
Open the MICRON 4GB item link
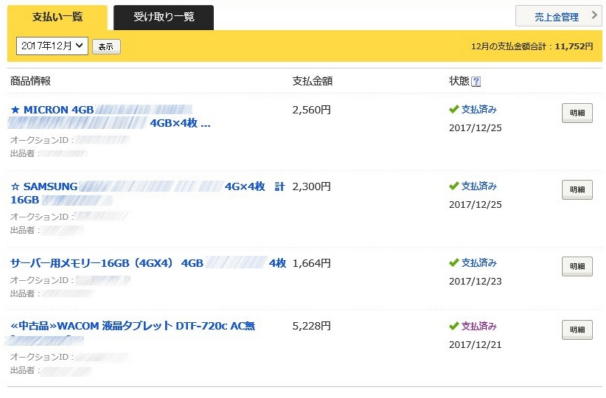pos(110,116)
